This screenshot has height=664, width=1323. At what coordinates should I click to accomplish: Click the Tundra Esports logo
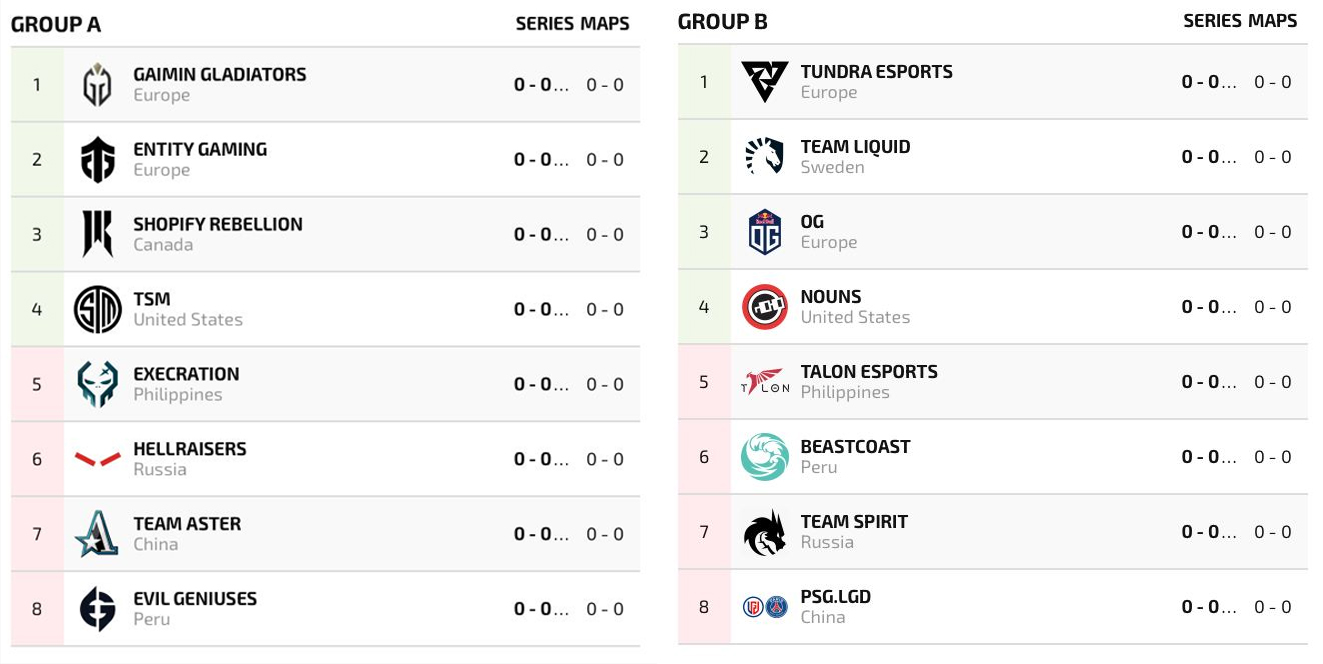coord(765,82)
